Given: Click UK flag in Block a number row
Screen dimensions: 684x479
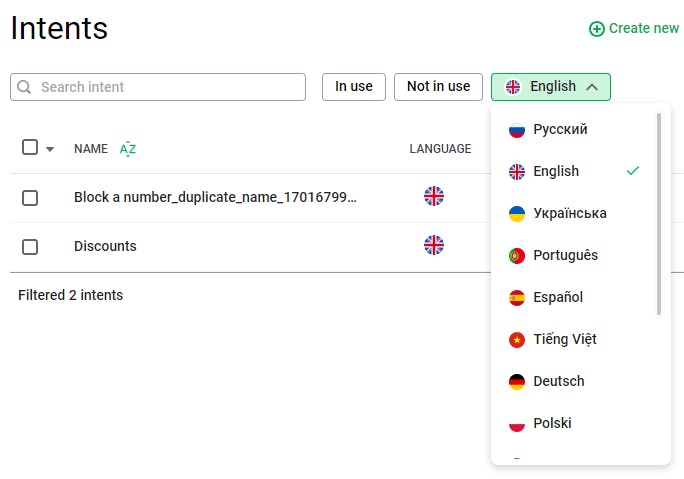Looking at the screenshot, I should pos(433,196).
